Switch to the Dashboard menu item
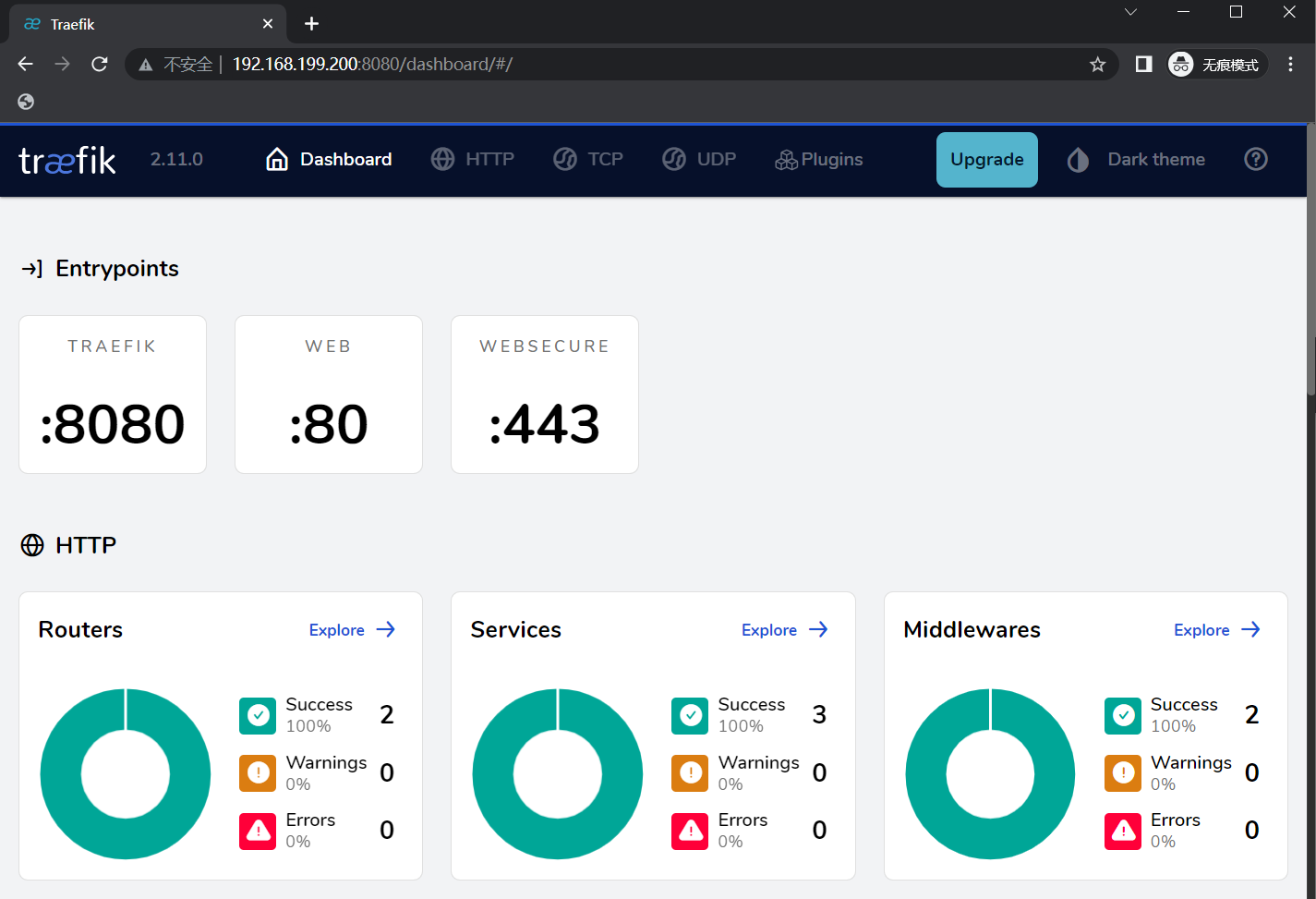Screen dimensions: 1316x899 (329, 160)
